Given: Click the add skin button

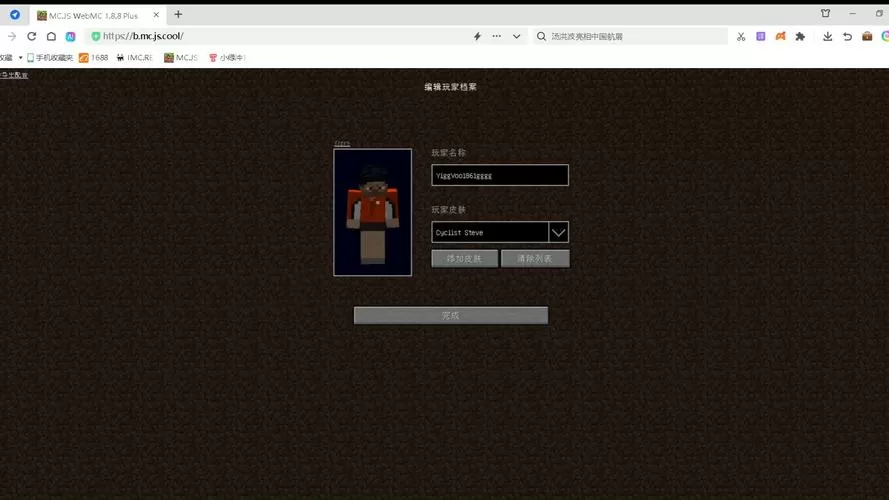Looking at the screenshot, I should pos(464,259).
